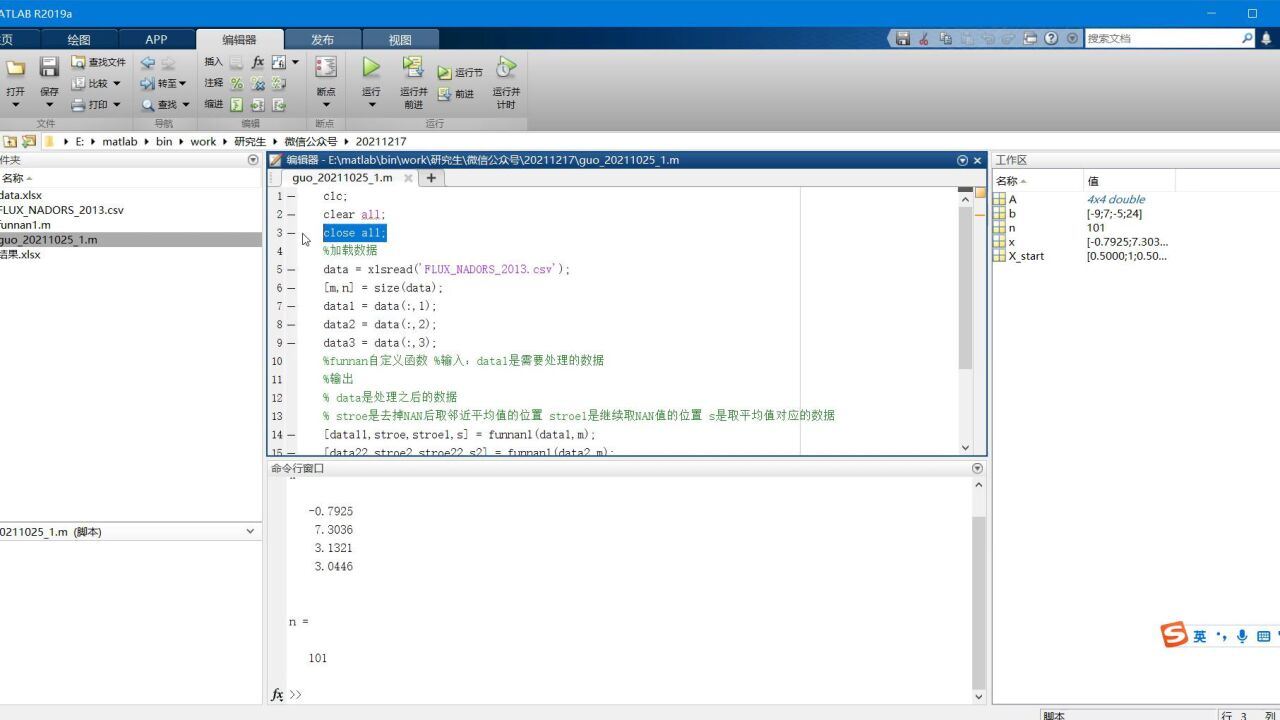Switch to the APP tab
The width and height of the screenshot is (1280, 720).
pyautogui.click(x=156, y=40)
